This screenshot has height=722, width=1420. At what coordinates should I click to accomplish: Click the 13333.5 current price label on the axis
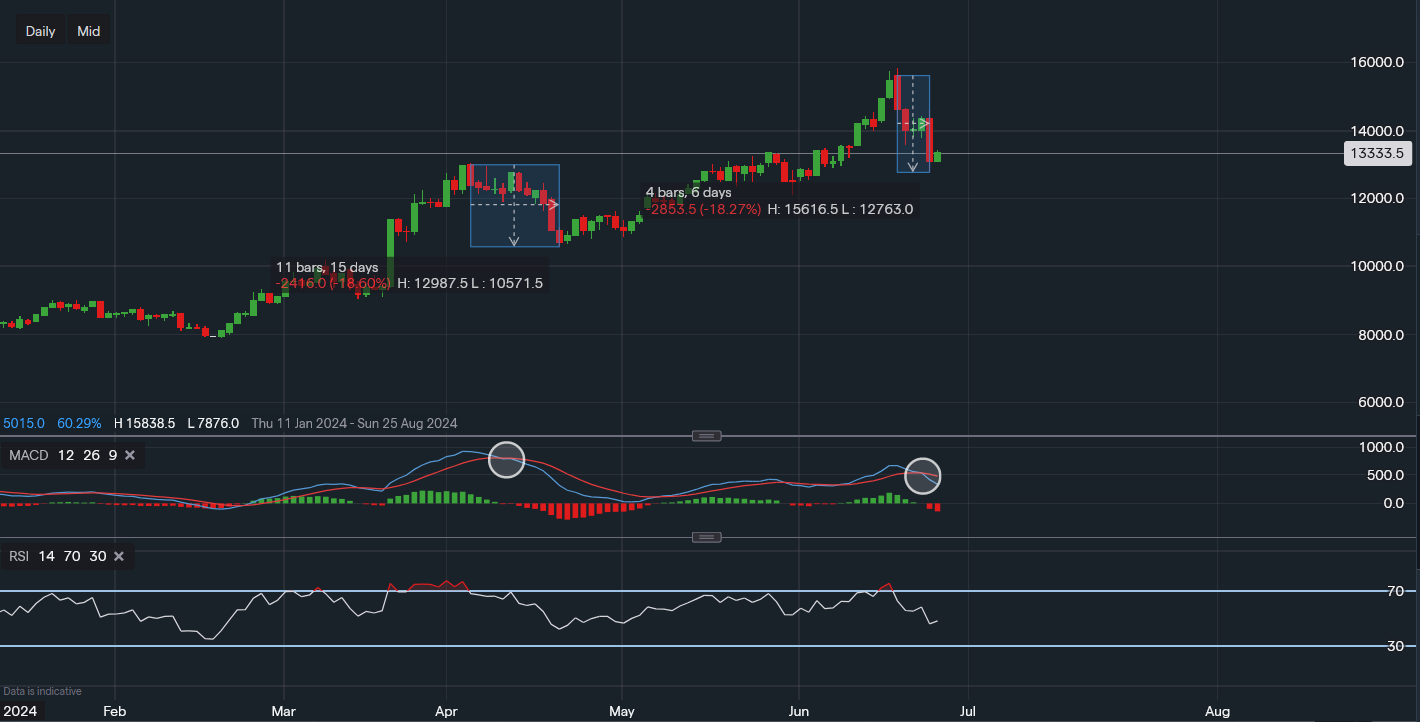pos(1377,153)
